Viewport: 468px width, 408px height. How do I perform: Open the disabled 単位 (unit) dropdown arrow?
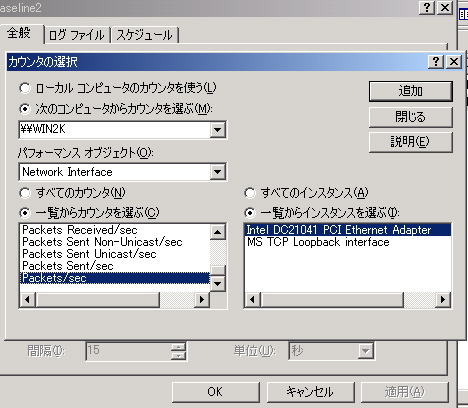(x=366, y=351)
